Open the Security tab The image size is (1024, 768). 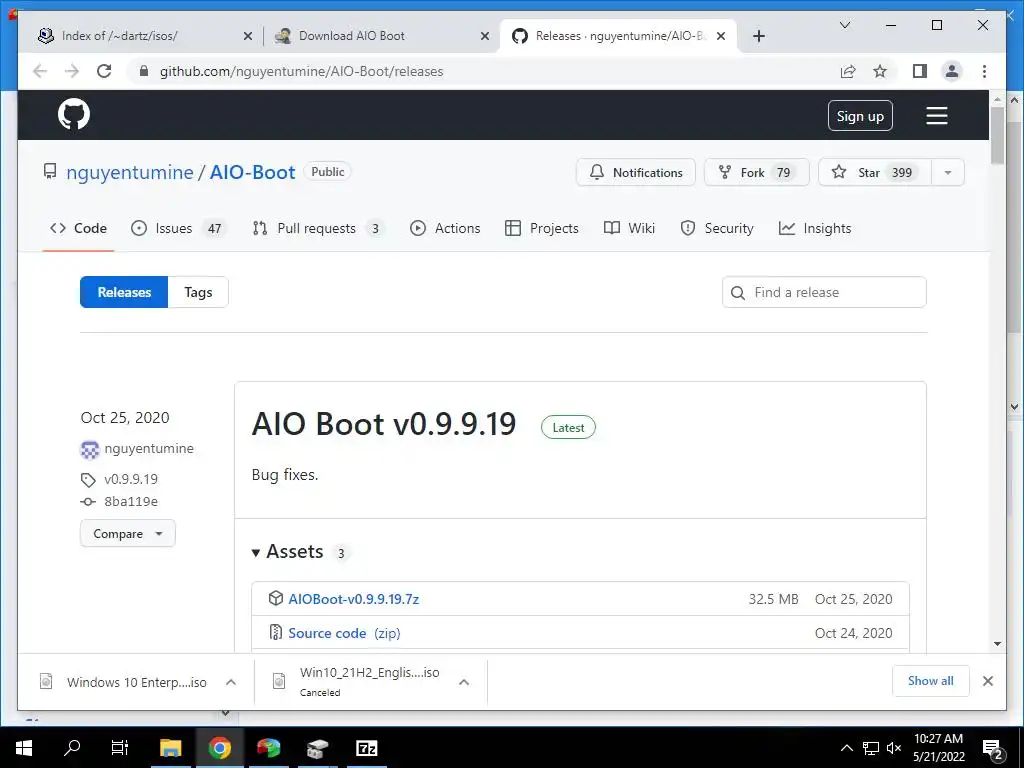pyautogui.click(x=716, y=228)
